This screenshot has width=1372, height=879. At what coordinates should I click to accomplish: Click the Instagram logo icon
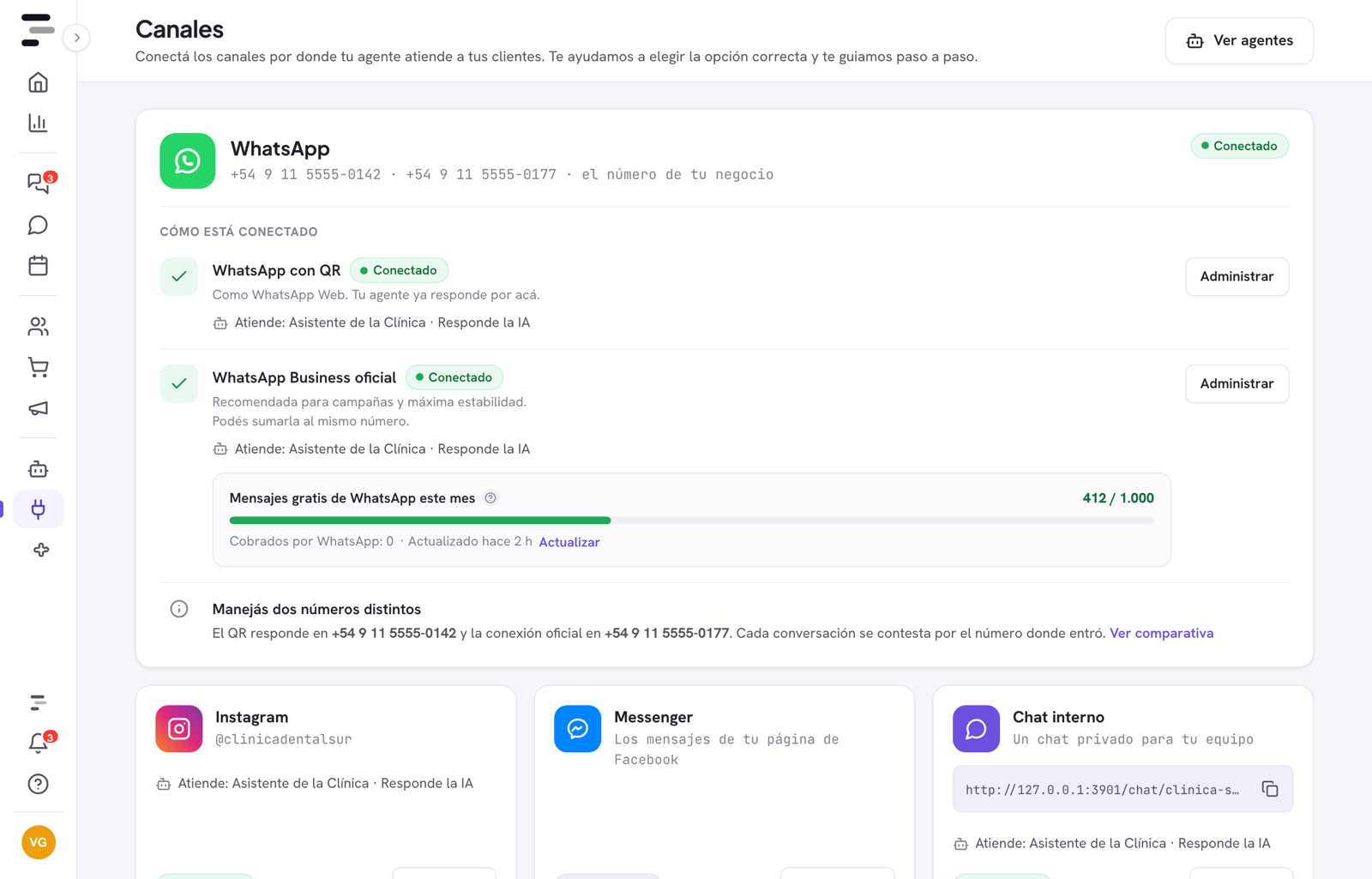178,729
